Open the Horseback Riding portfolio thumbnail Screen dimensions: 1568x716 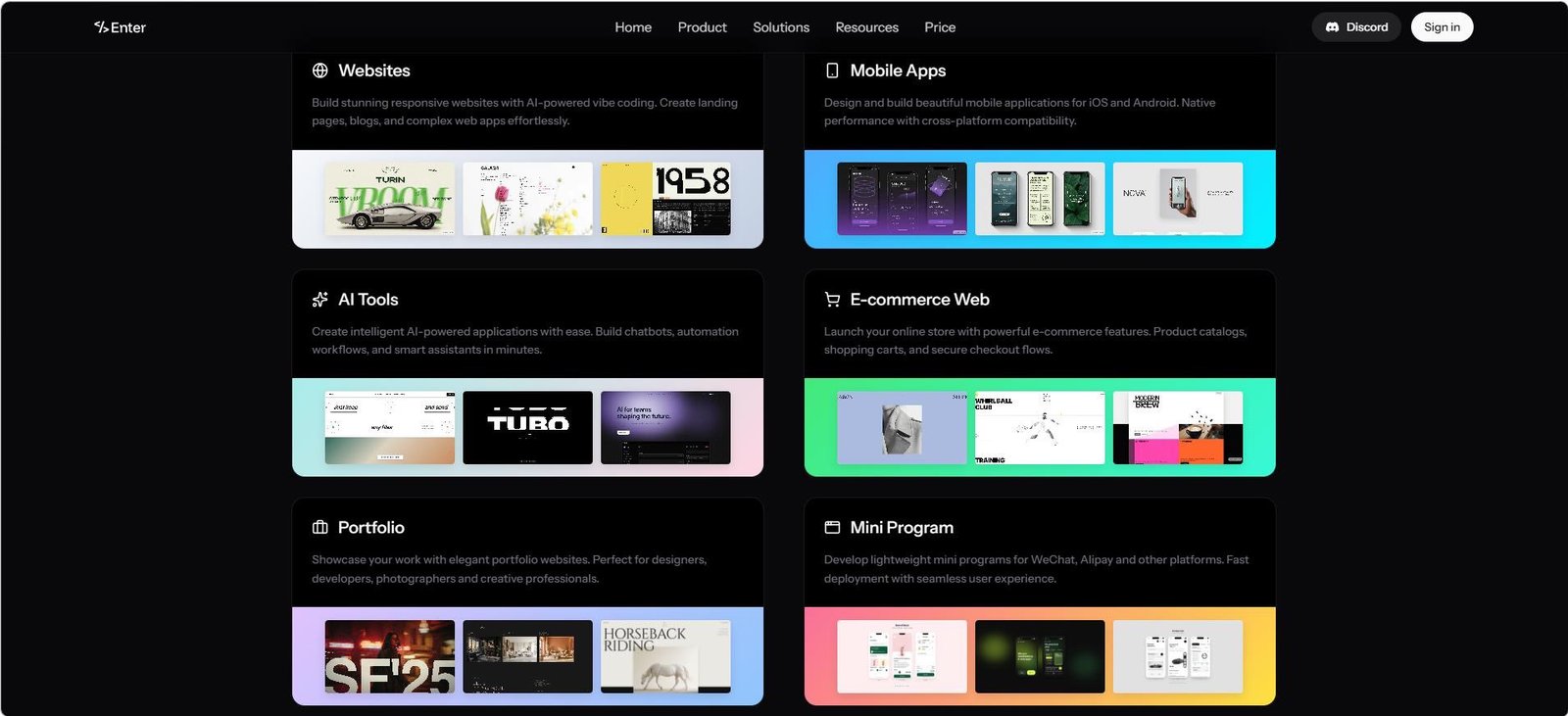[x=665, y=656]
